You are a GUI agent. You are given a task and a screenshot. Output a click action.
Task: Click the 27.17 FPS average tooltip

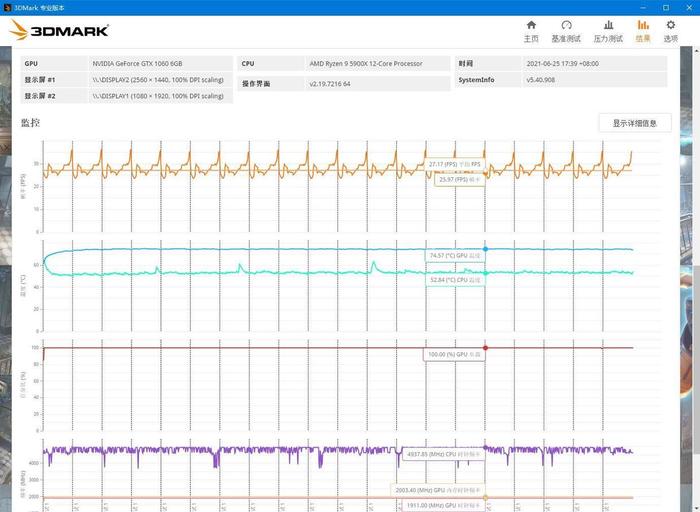click(x=454, y=164)
